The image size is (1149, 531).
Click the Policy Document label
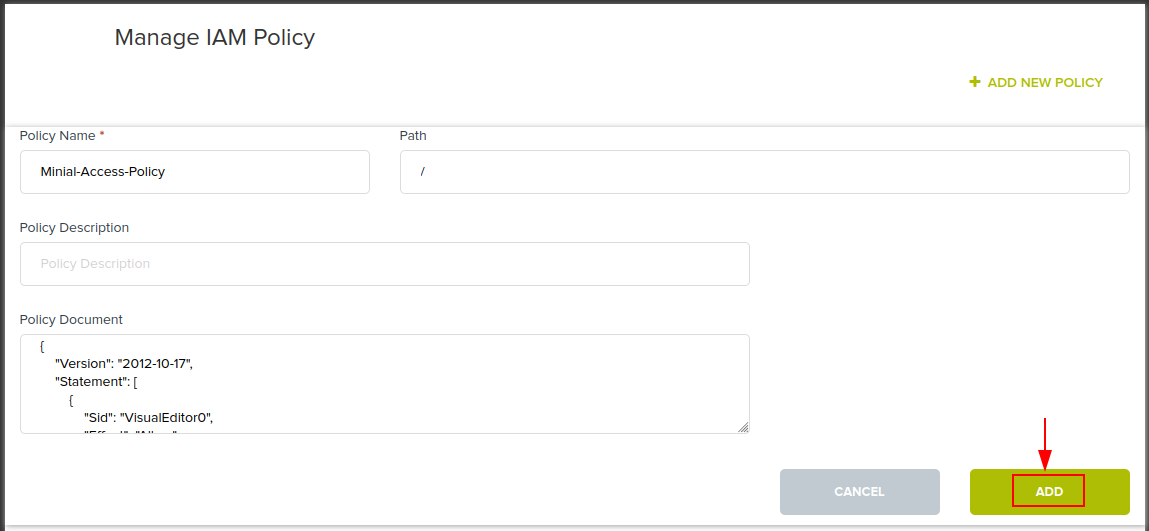71,320
